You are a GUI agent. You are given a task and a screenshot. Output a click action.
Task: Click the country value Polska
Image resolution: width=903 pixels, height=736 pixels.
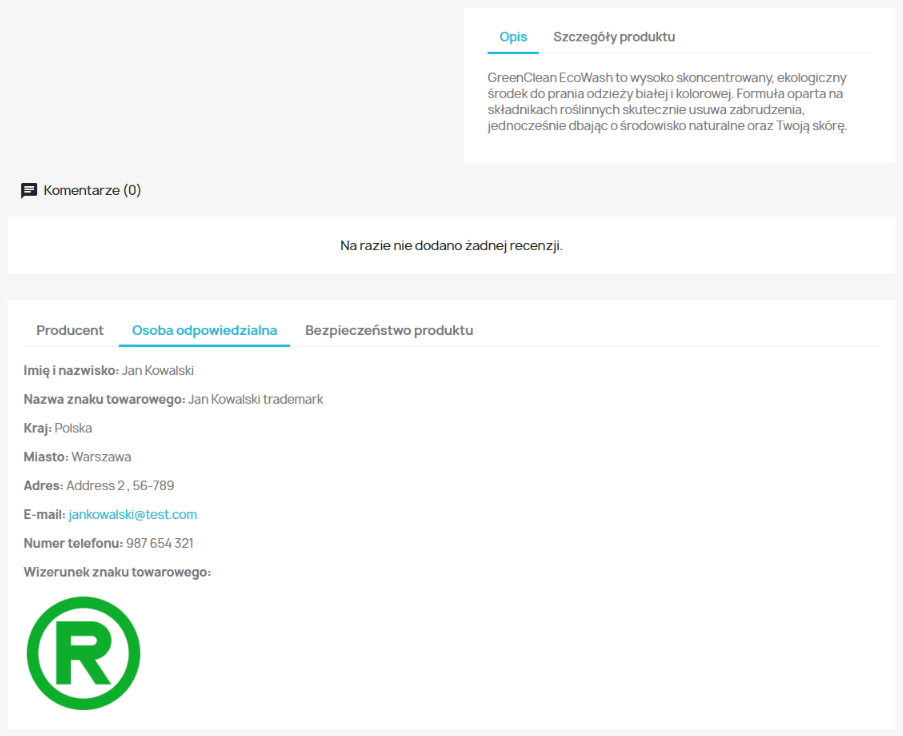pyautogui.click(x=73, y=428)
